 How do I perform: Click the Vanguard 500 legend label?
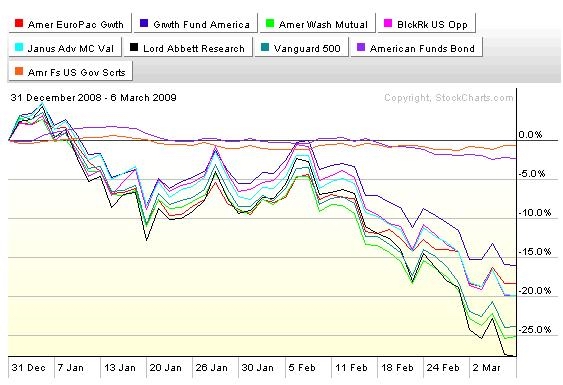click(x=307, y=48)
